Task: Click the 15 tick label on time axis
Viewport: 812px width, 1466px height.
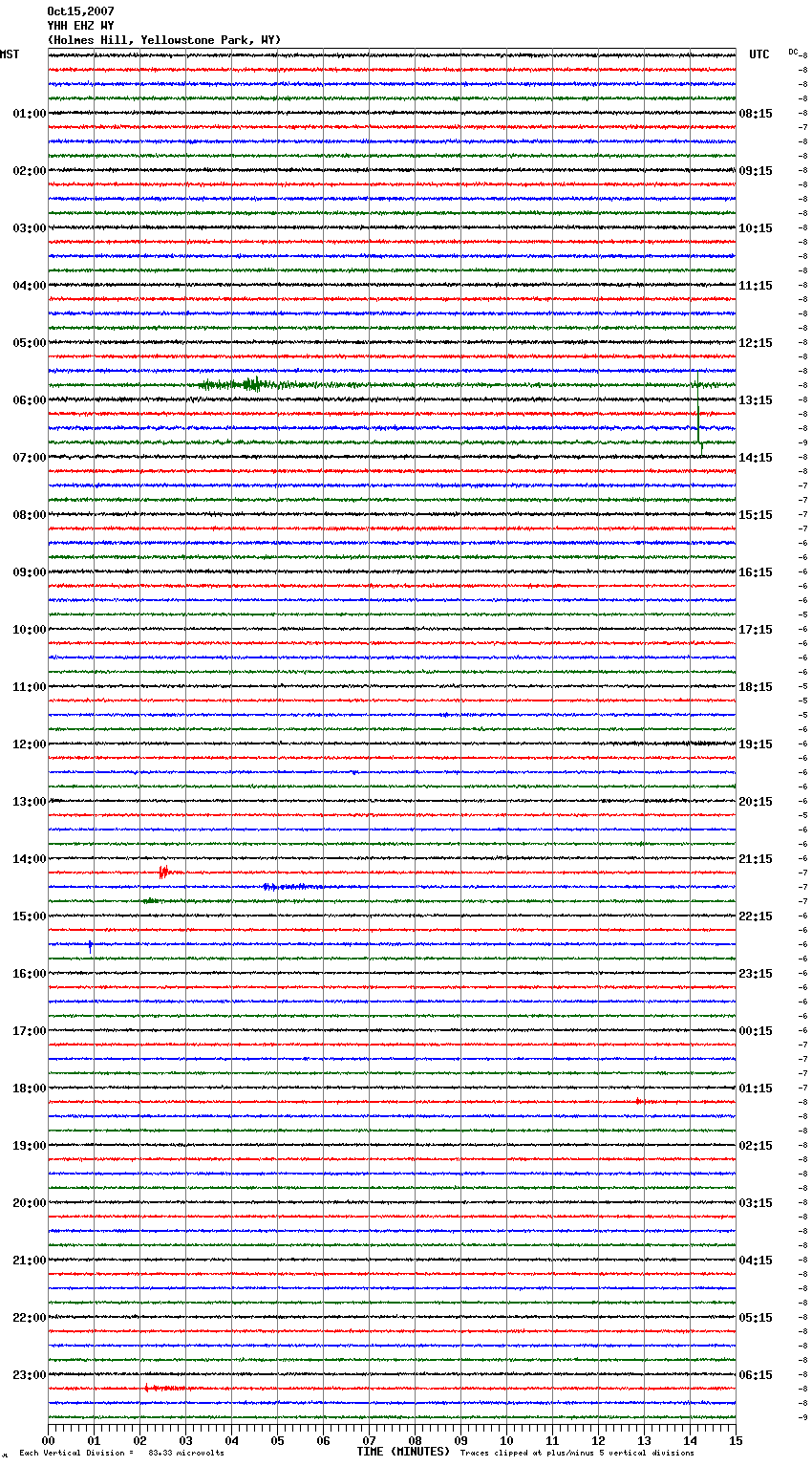Action: click(735, 1440)
